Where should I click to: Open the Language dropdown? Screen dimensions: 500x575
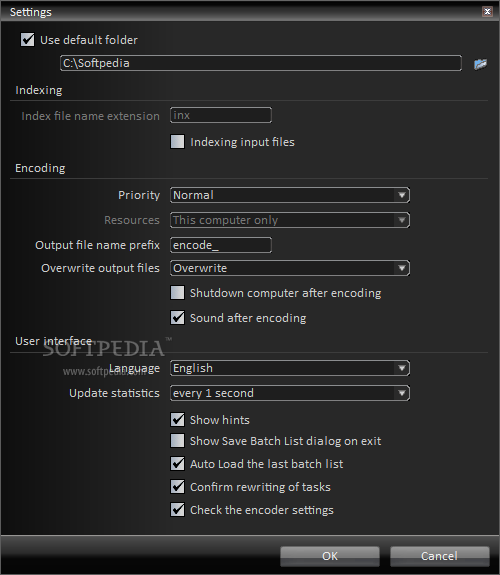(290, 368)
